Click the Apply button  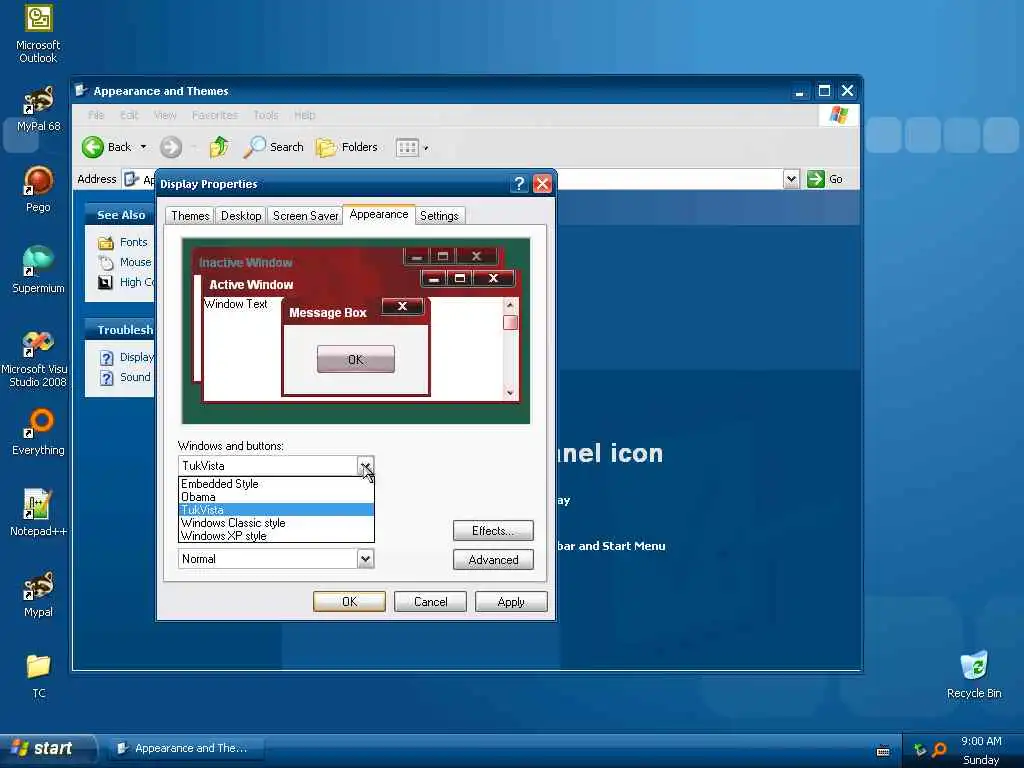pos(511,601)
